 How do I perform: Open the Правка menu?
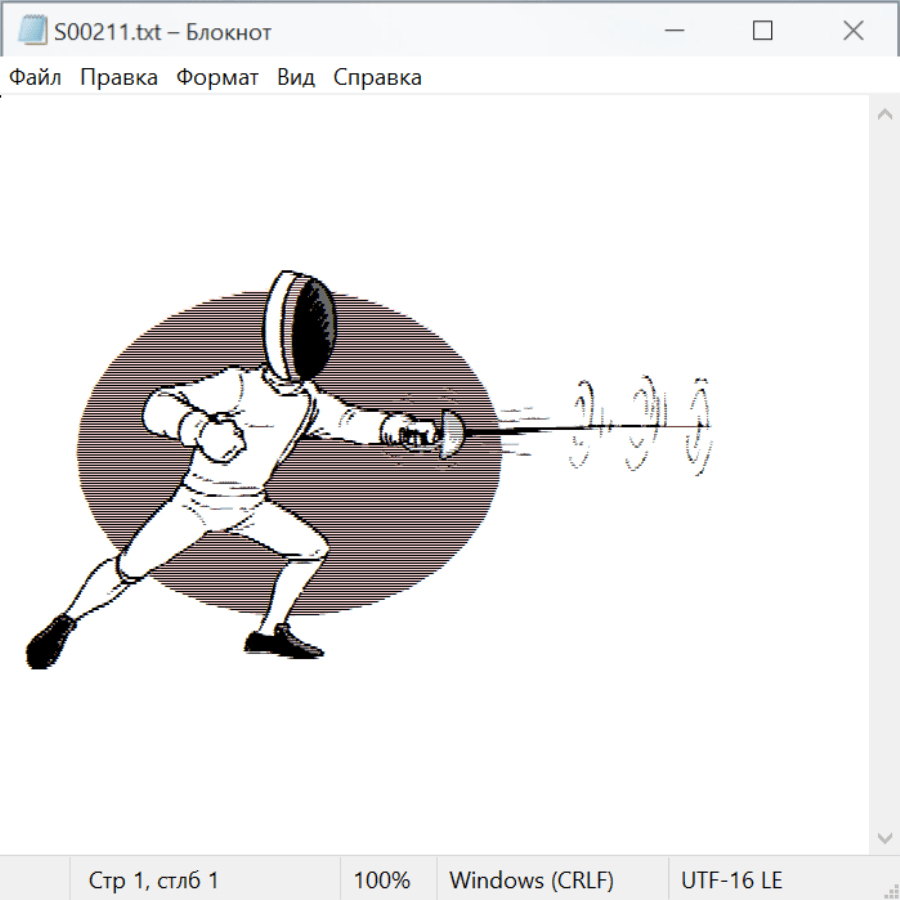coord(119,78)
